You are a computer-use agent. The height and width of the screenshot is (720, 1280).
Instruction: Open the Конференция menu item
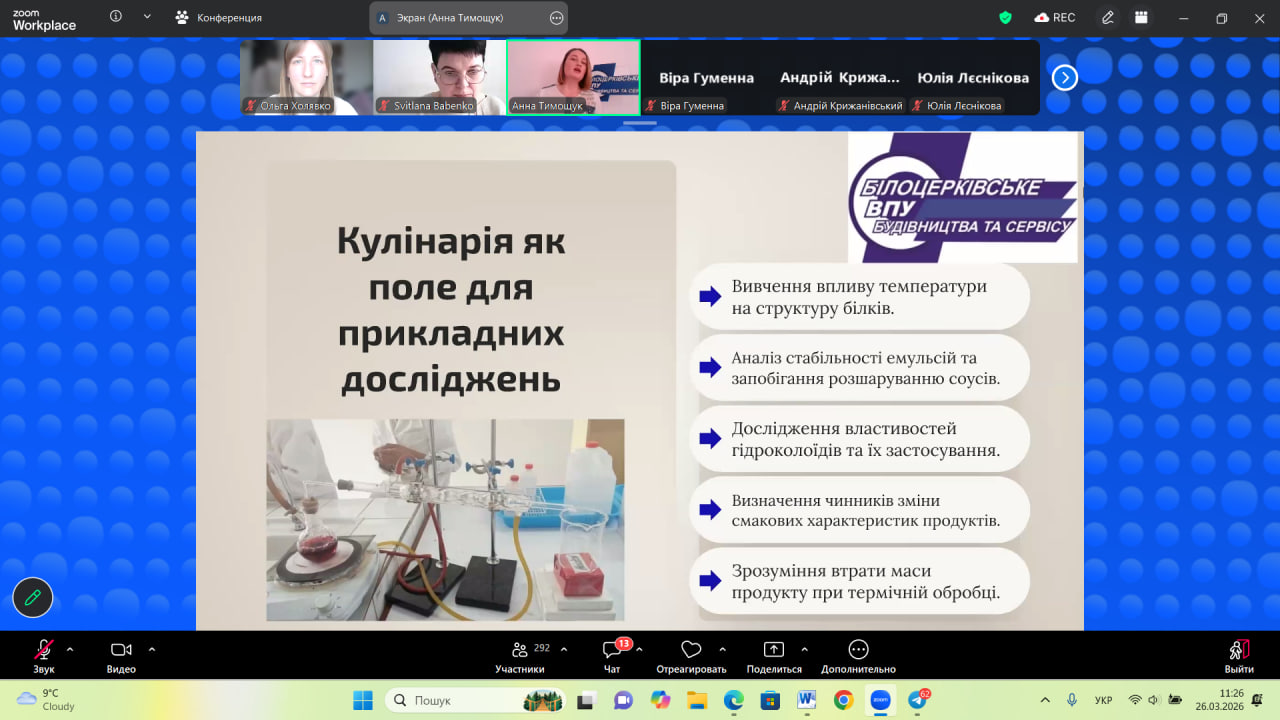click(219, 18)
